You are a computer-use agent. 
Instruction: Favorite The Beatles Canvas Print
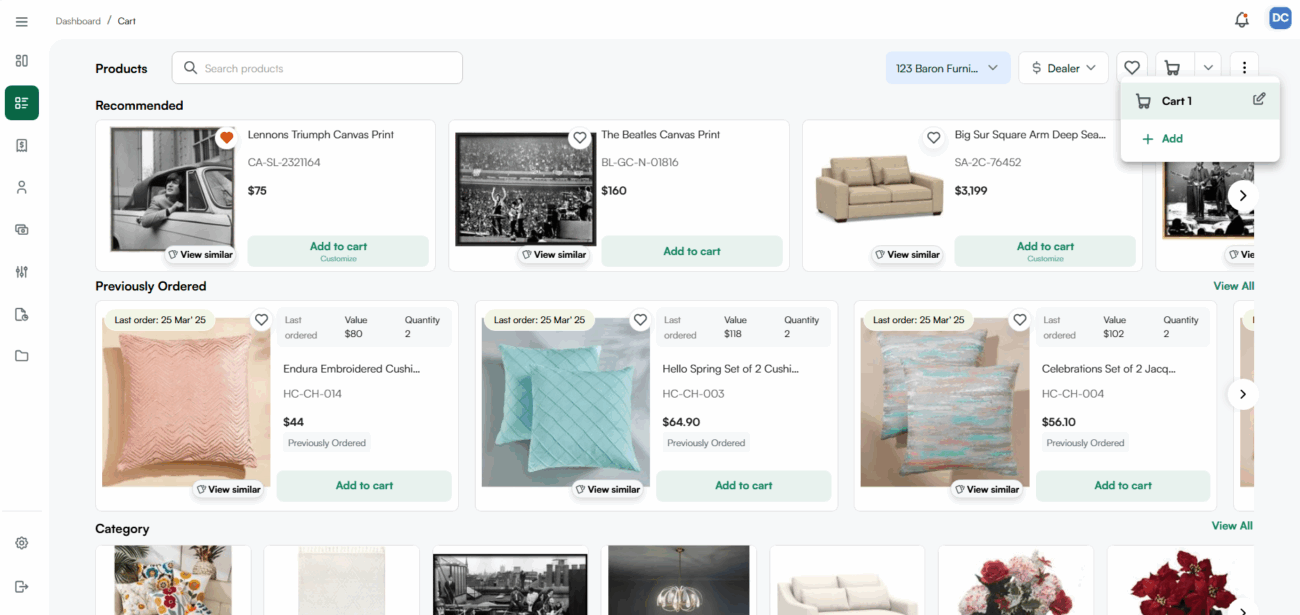580,138
